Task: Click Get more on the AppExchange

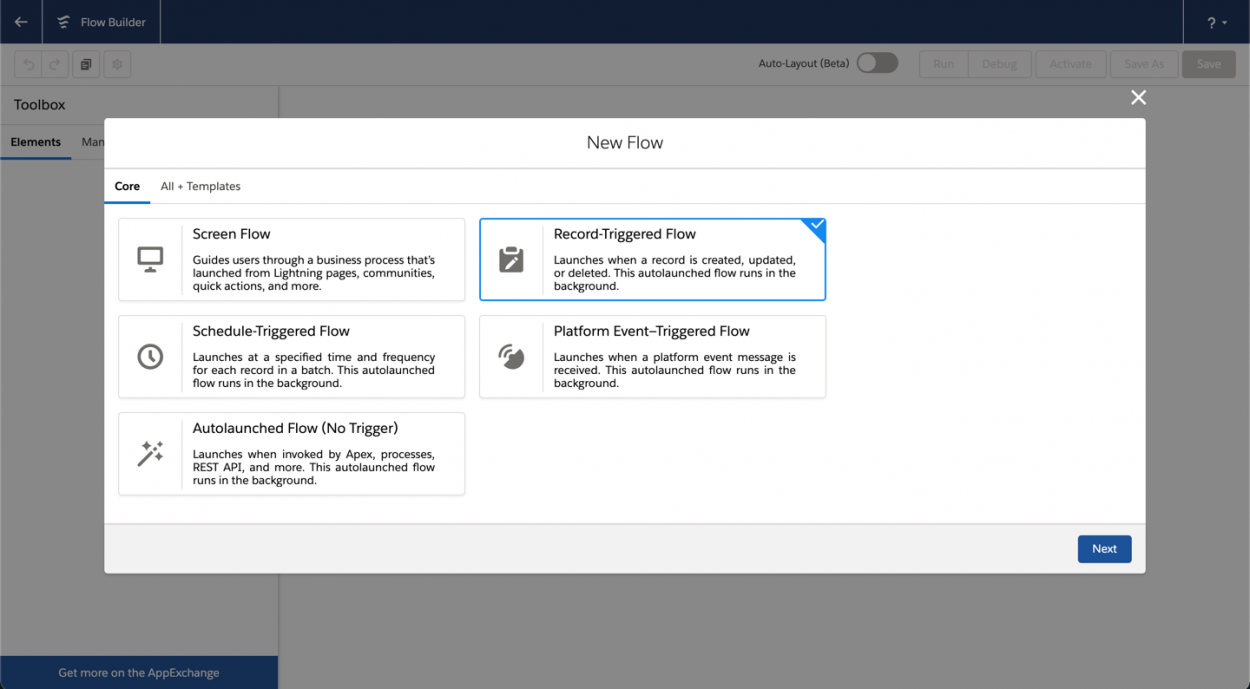Action: (x=139, y=673)
